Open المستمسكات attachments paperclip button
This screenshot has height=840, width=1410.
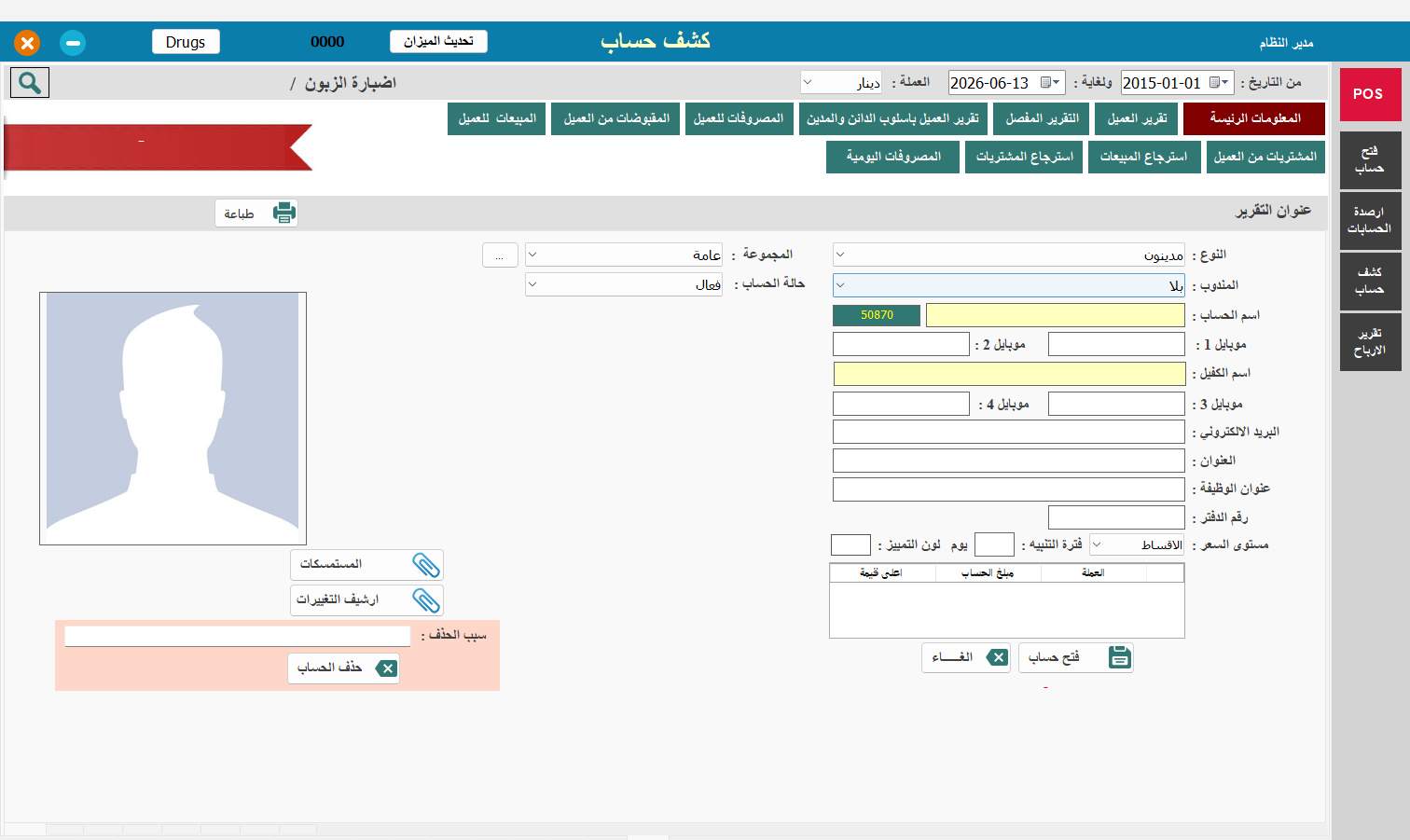click(366, 565)
